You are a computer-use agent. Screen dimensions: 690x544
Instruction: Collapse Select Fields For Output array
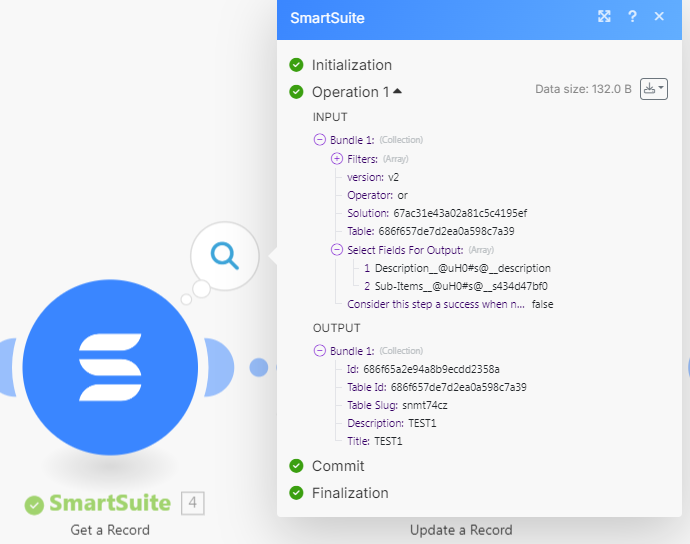[337, 250]
